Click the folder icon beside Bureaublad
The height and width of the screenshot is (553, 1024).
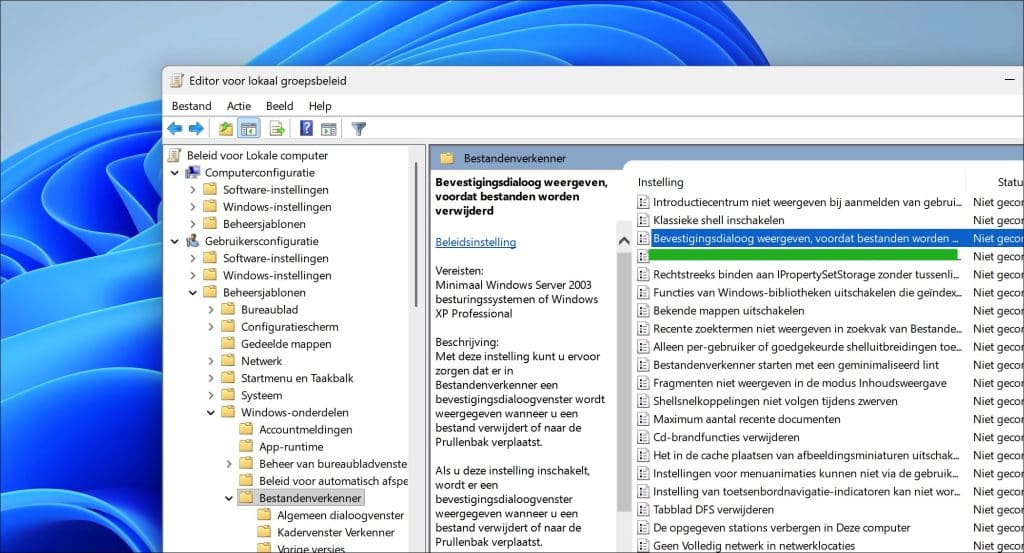point(228,309)
